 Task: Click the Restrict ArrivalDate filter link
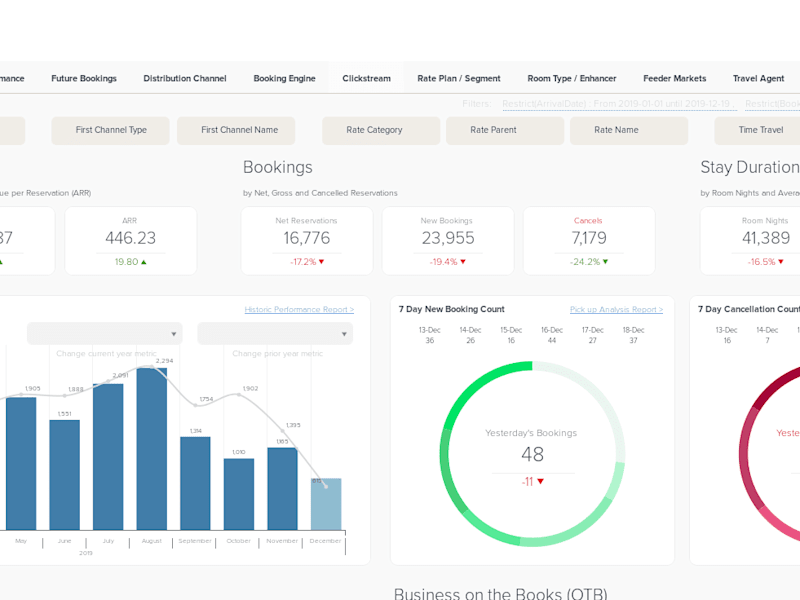(x=619, y=104)
